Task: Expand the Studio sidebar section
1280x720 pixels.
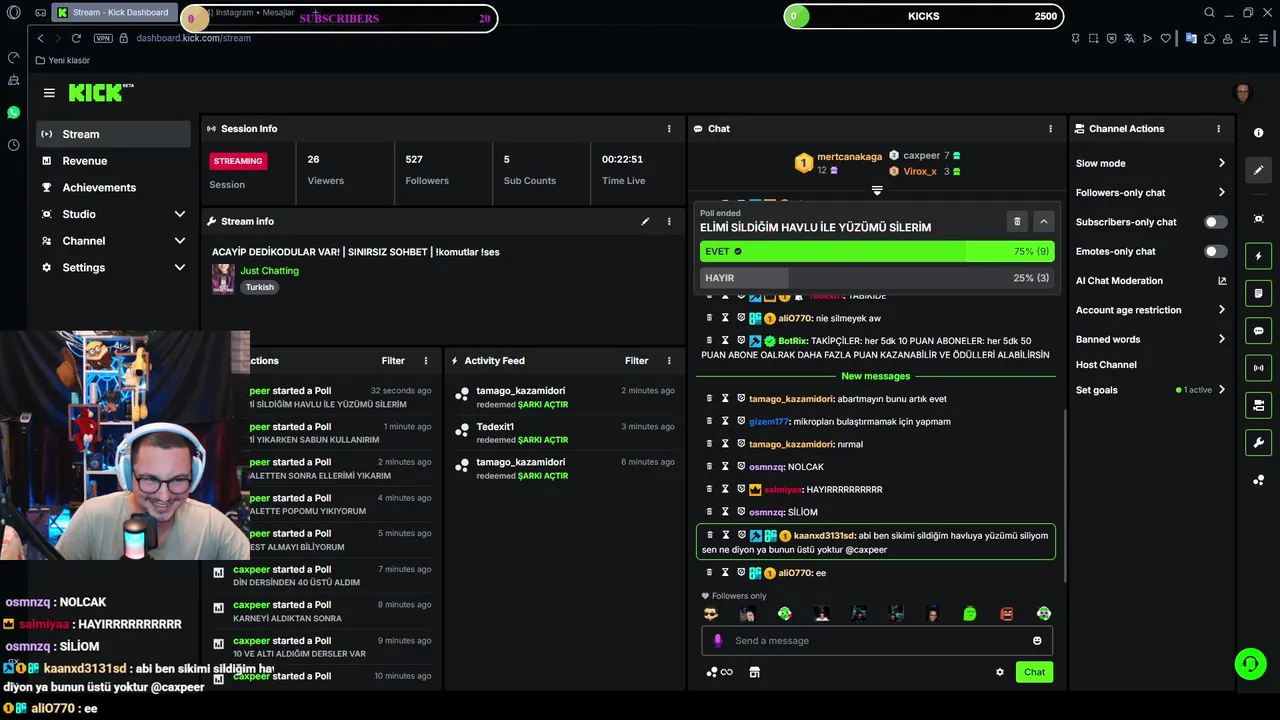Action: 179,214
